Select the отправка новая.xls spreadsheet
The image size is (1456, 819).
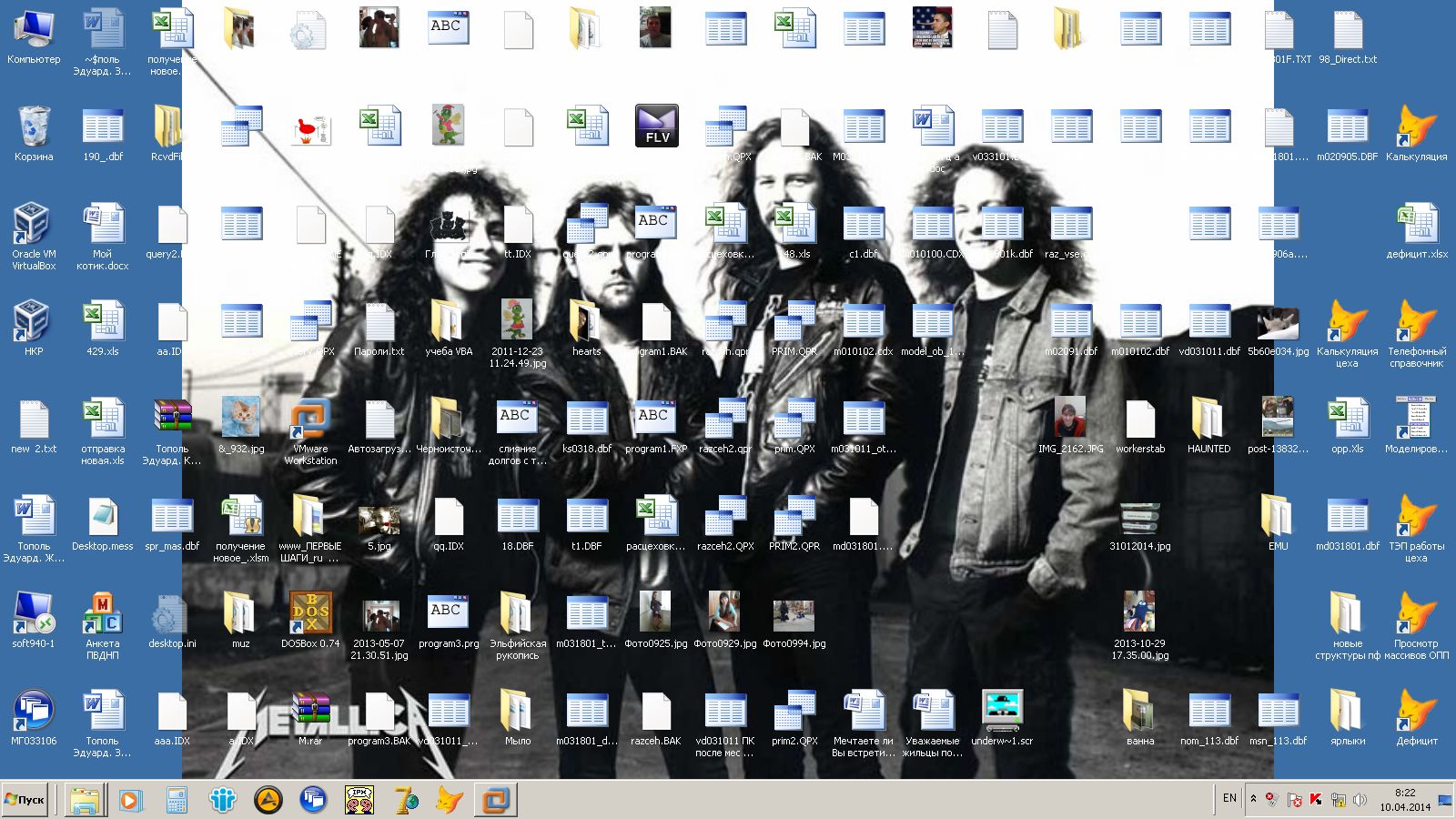tap(103, 431)
